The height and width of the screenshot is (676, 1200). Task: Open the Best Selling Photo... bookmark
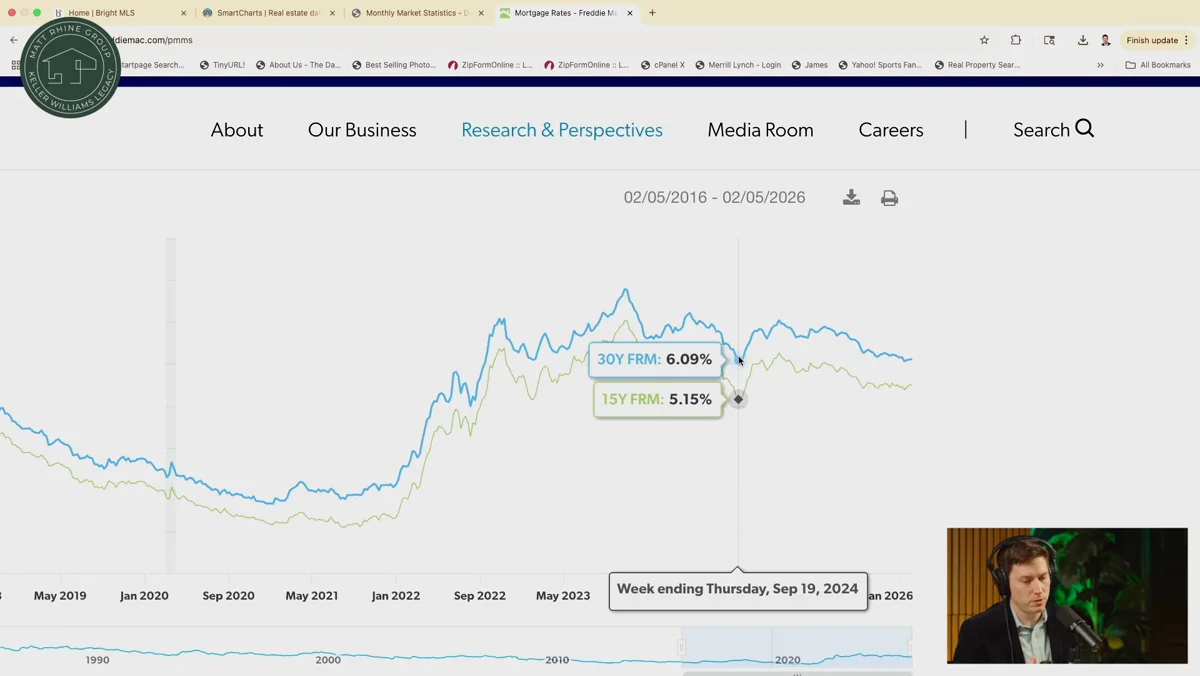pos(394,65)
